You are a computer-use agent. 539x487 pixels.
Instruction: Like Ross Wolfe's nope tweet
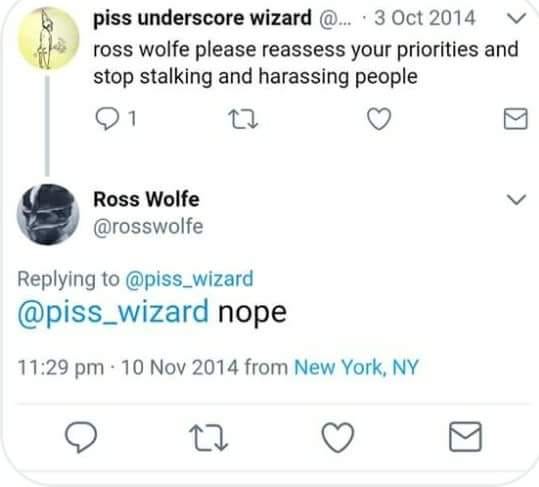click(338, 437)
